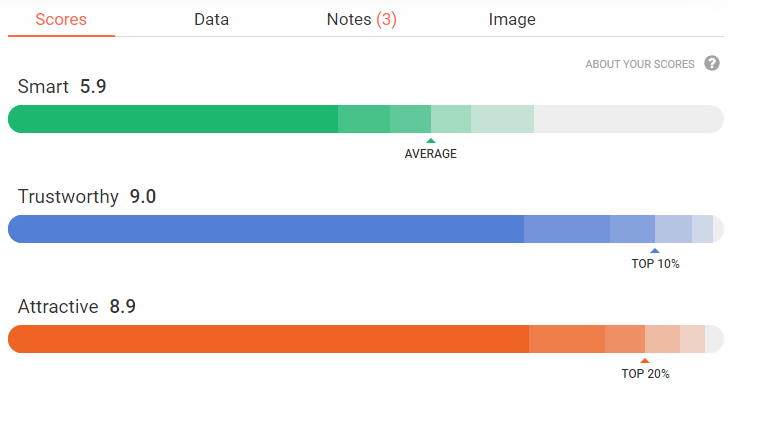
Task: Click the lightest green Smart bar segment
Action: (x=502, y=119)
